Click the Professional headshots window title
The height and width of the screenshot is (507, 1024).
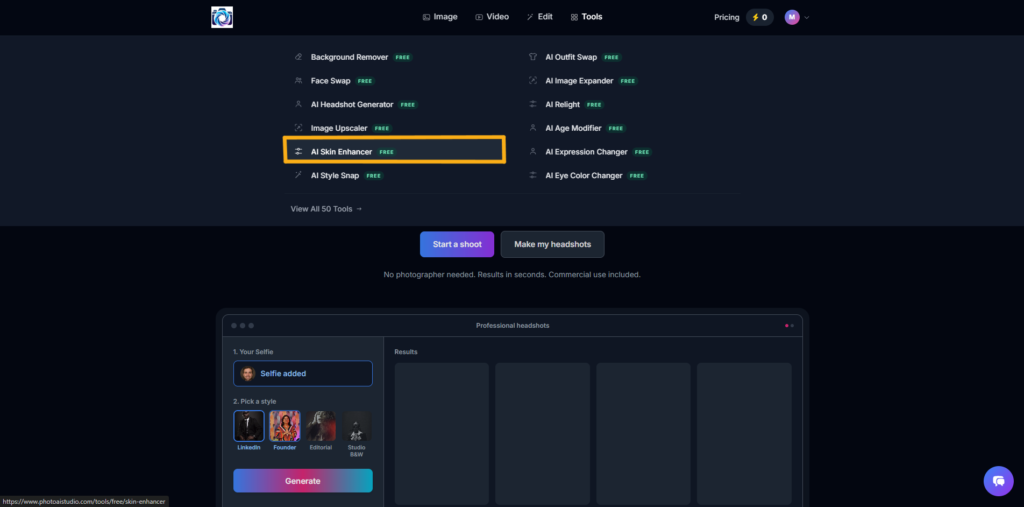512,325
